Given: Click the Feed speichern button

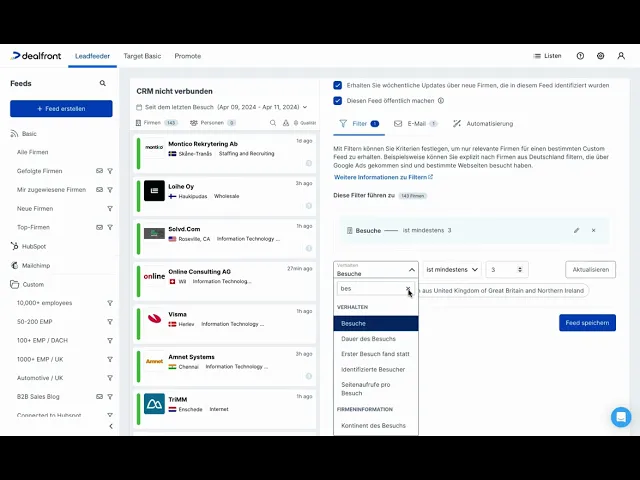Looking at the screenshot, I should tap(587, 323).
